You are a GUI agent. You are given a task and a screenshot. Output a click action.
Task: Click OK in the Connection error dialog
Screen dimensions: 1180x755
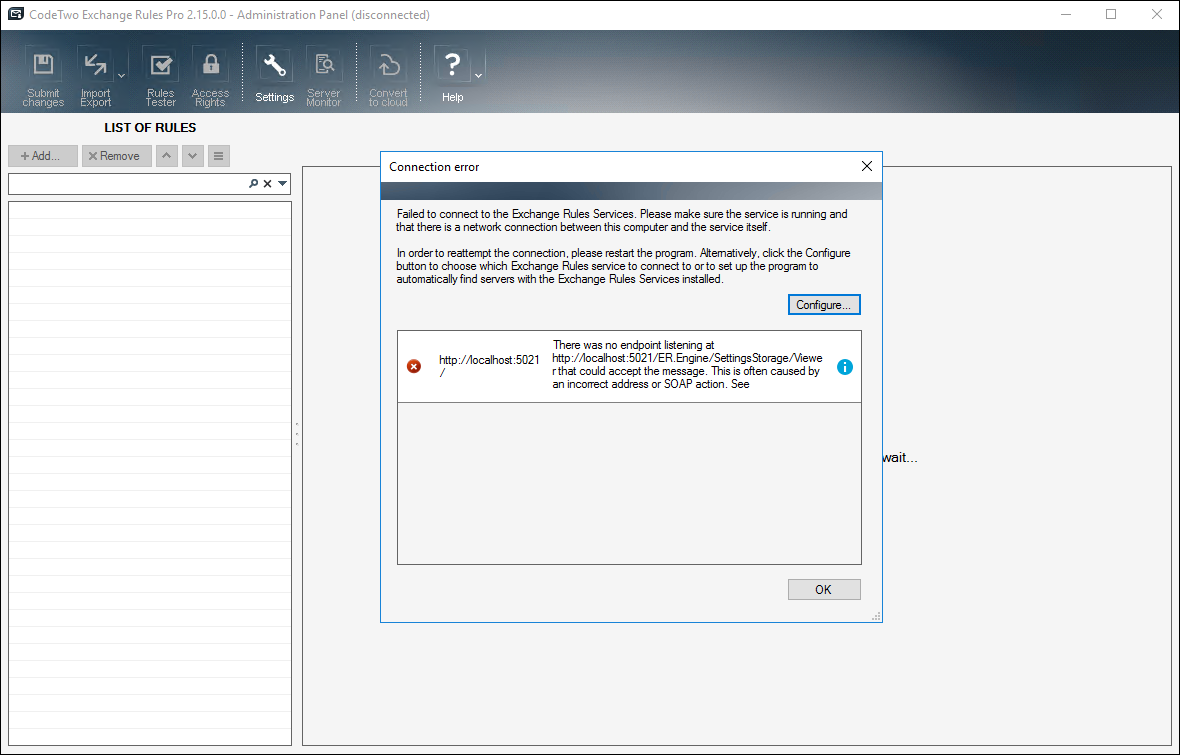tap(824, 589)
